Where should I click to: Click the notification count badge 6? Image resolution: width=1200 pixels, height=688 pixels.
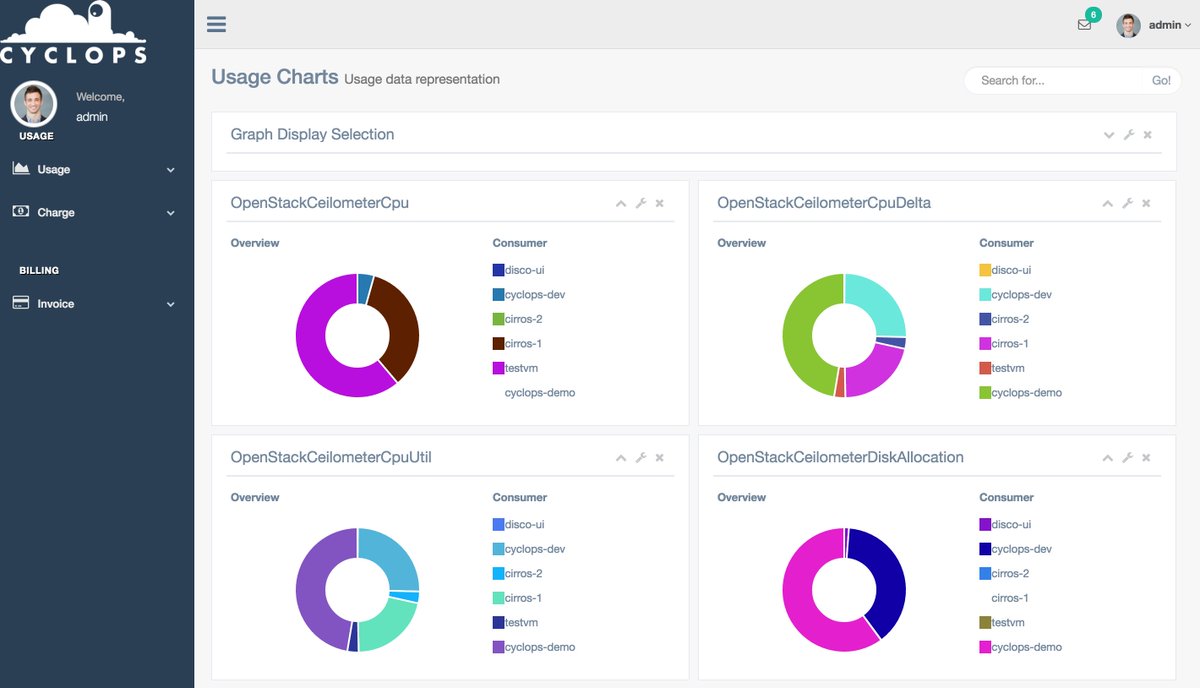[x=1093, y=15]
